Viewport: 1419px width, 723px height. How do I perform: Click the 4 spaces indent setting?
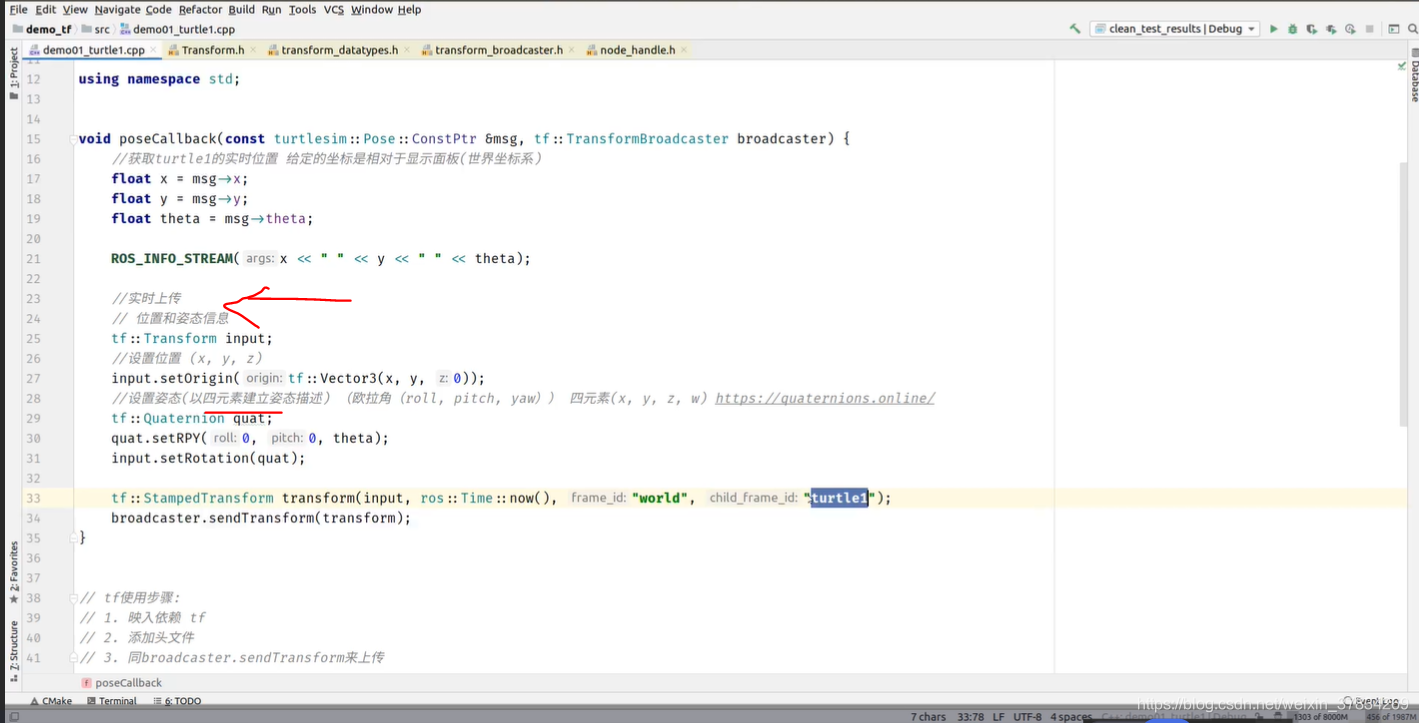1071,716
